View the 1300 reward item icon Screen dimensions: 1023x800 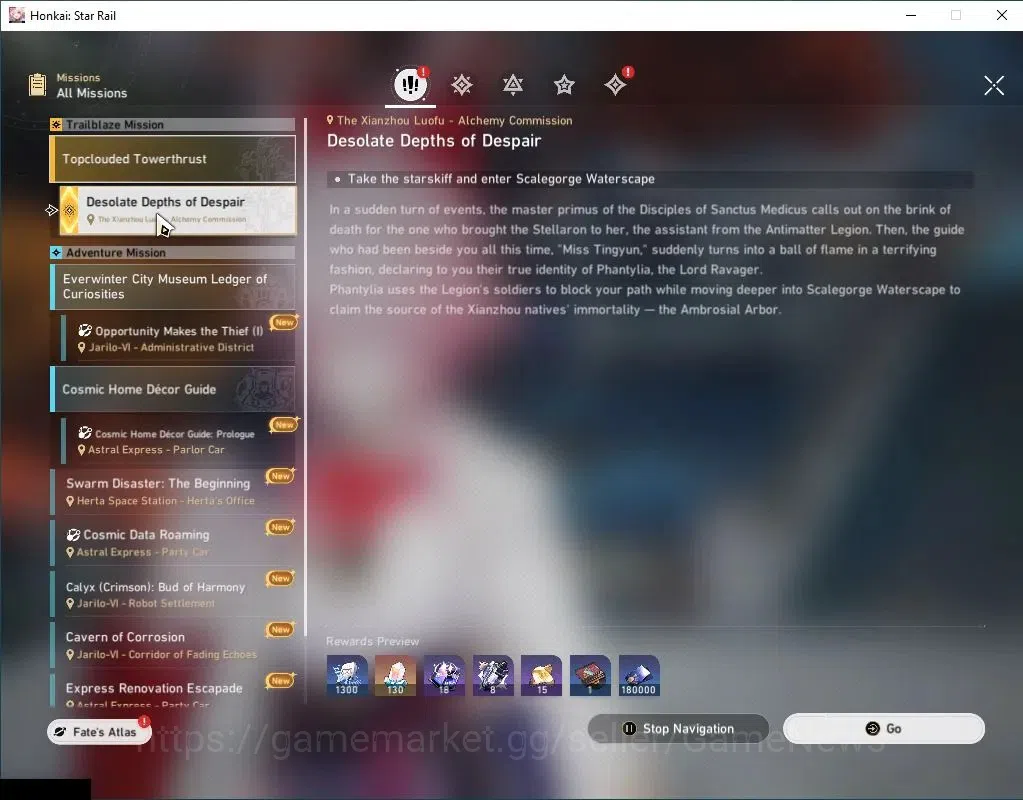347,675
